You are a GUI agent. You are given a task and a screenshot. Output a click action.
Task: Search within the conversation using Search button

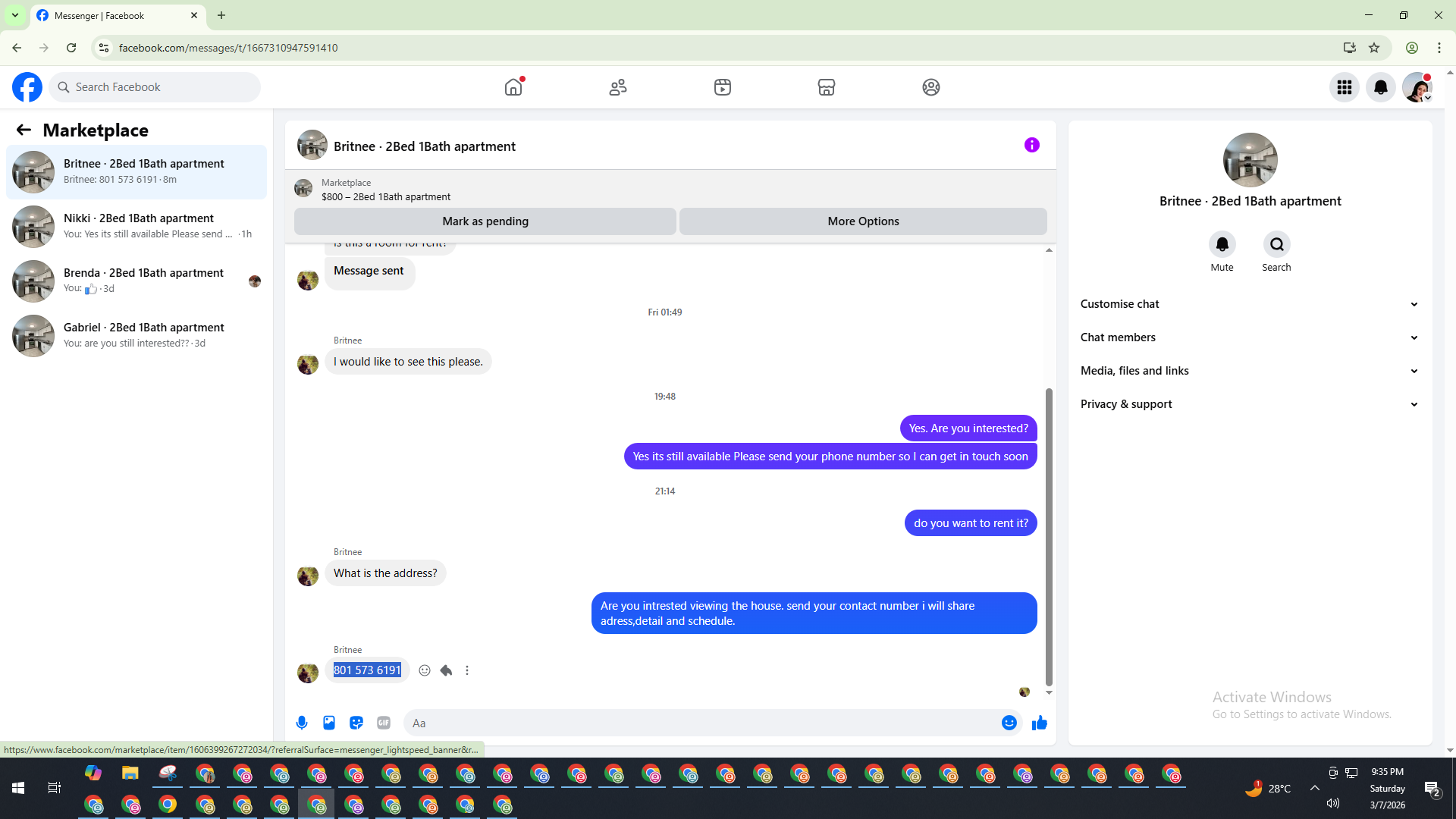(1277, 244)
